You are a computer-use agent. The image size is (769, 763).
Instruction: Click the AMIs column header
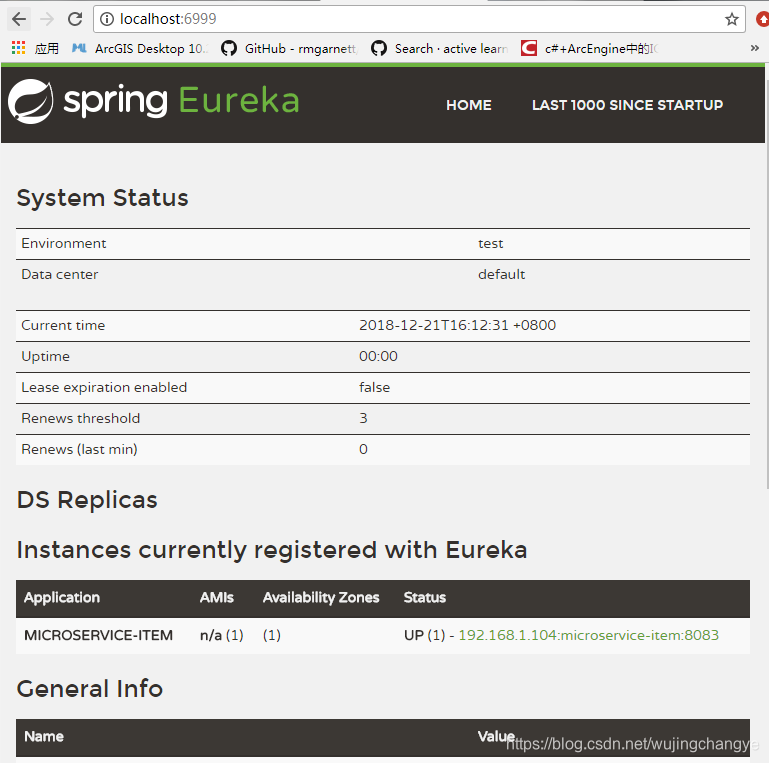(x=216, y=597)
